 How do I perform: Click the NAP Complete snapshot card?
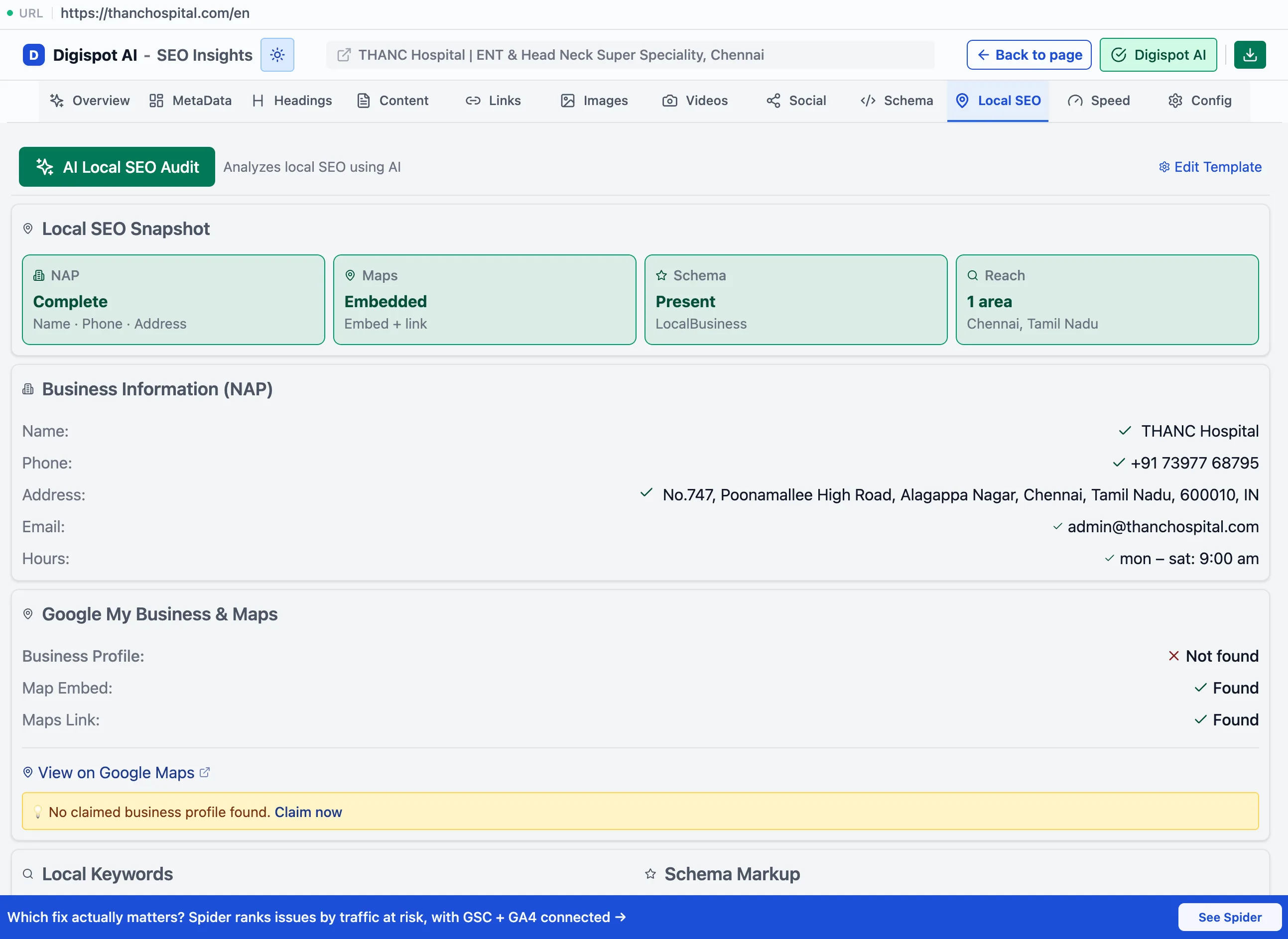[173, 300]
